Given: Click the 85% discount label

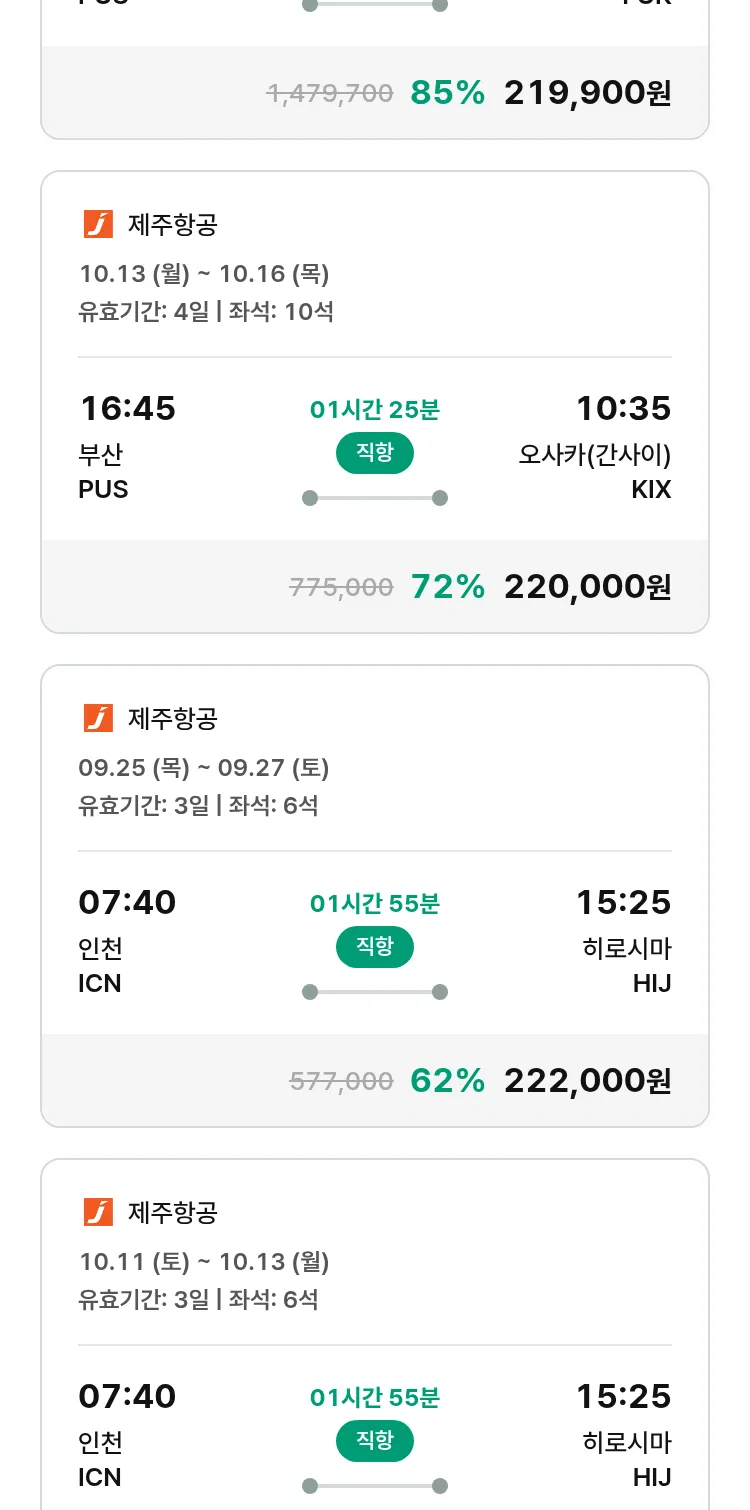Looking at the screenshot, I should coord(447,93).
